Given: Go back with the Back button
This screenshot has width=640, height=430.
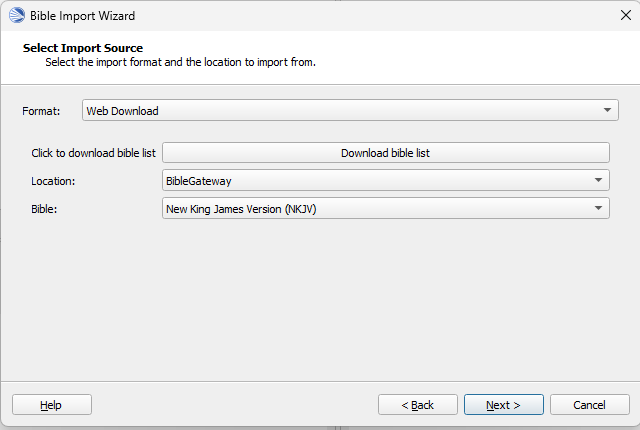Looking at the screenshot, I should 418,405.
